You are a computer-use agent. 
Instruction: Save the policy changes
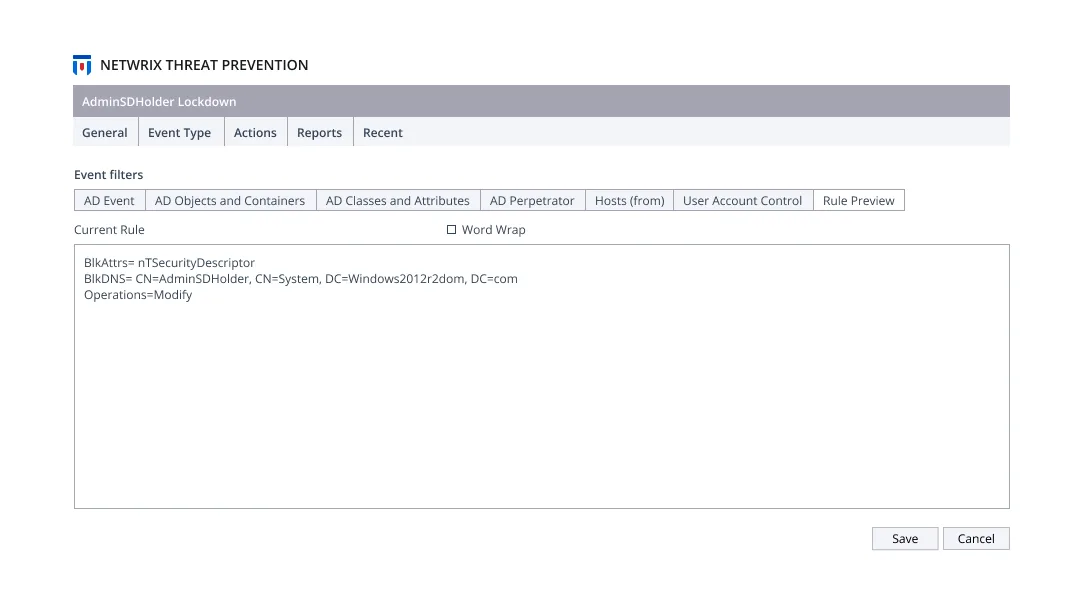(905, 538)
